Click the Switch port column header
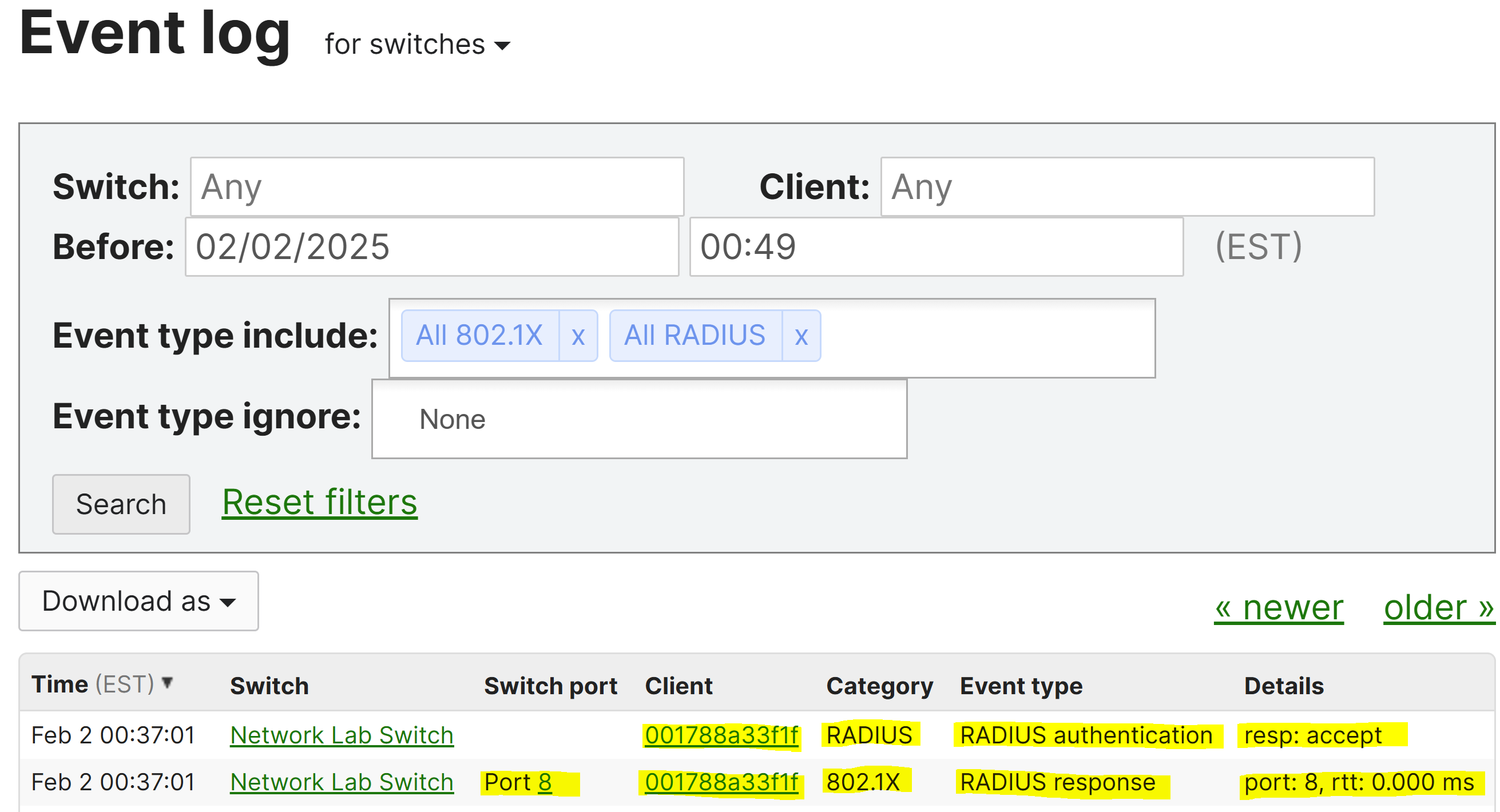The image size is (1500, 812). pyautogui.click(x=550, y=686)
